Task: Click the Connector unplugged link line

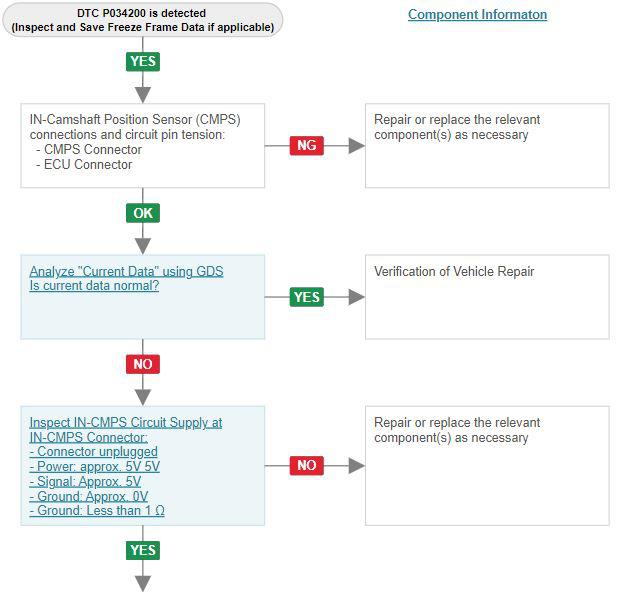Action: (x=94, y=452)
